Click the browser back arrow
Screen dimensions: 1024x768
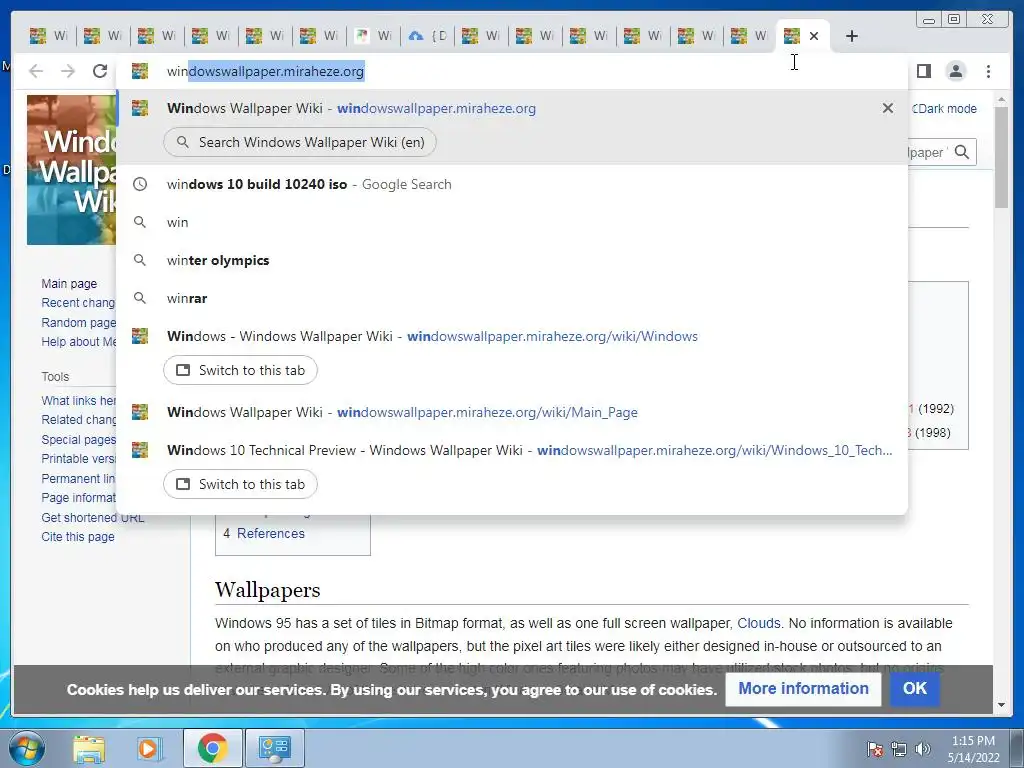coord(36,71)
